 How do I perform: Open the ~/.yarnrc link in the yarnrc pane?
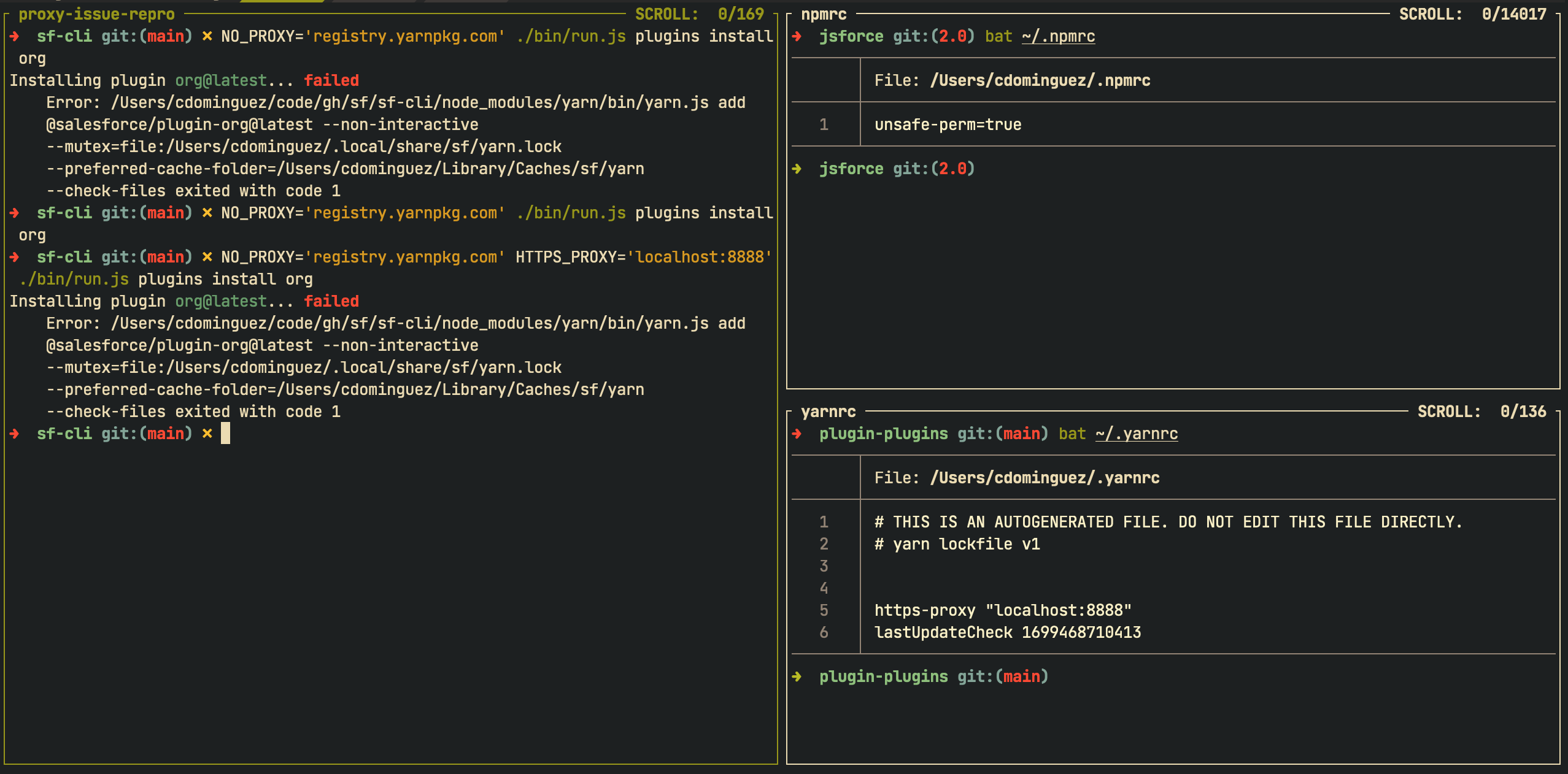click(1136, 434)
